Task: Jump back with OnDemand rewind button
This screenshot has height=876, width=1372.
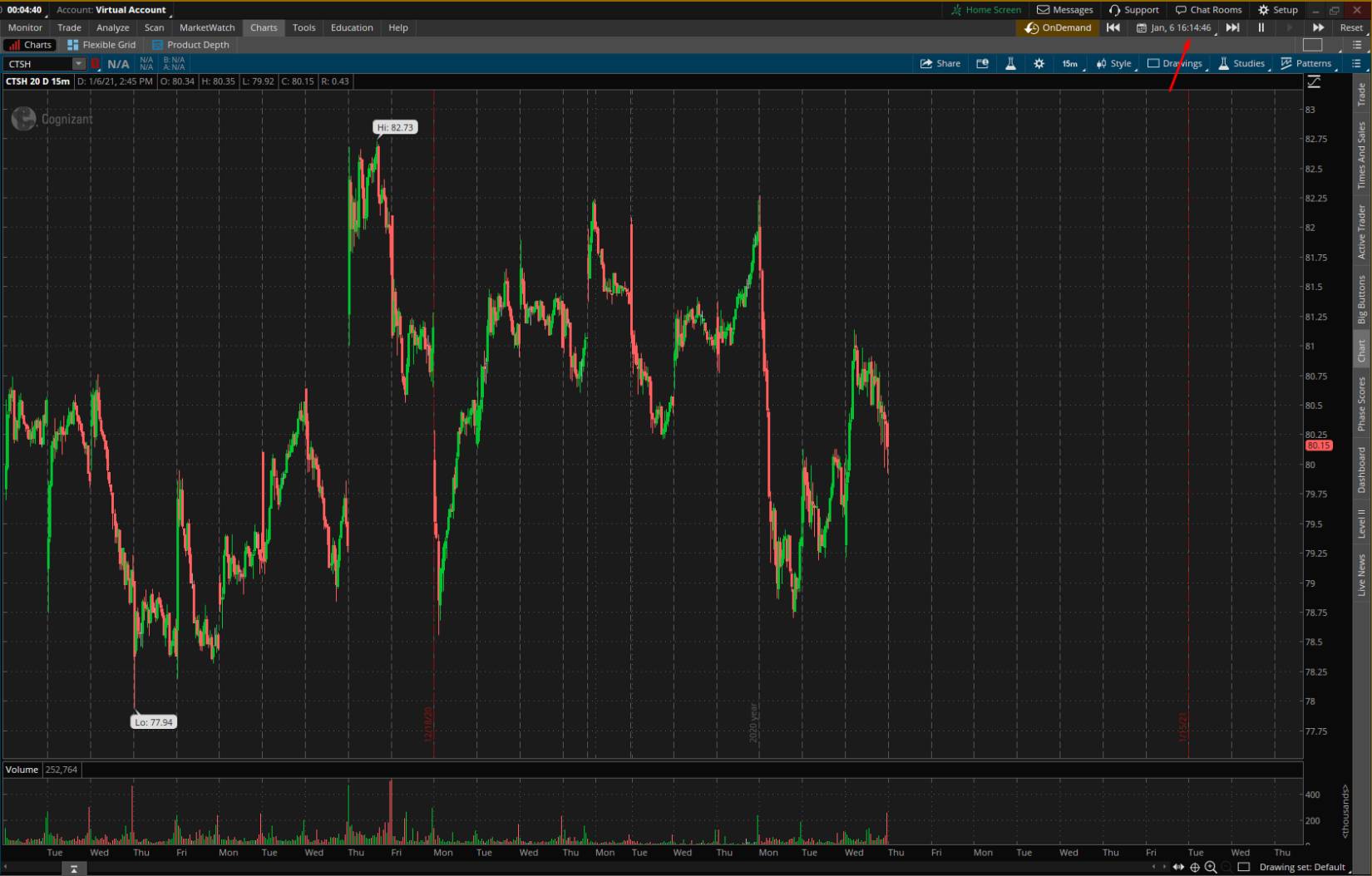Action: click(1113, 27)
